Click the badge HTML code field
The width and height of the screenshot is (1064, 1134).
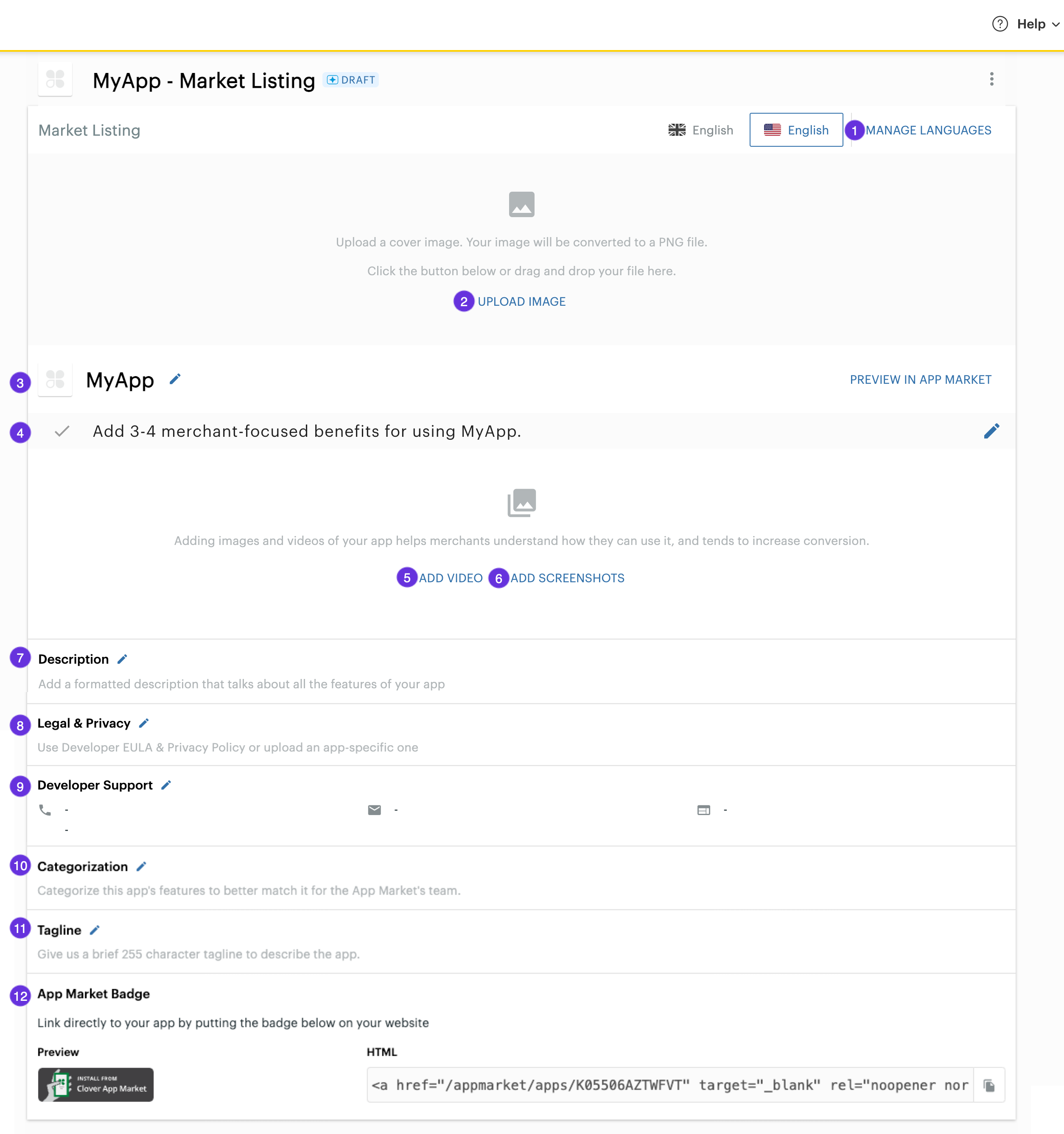[670, 1085]
